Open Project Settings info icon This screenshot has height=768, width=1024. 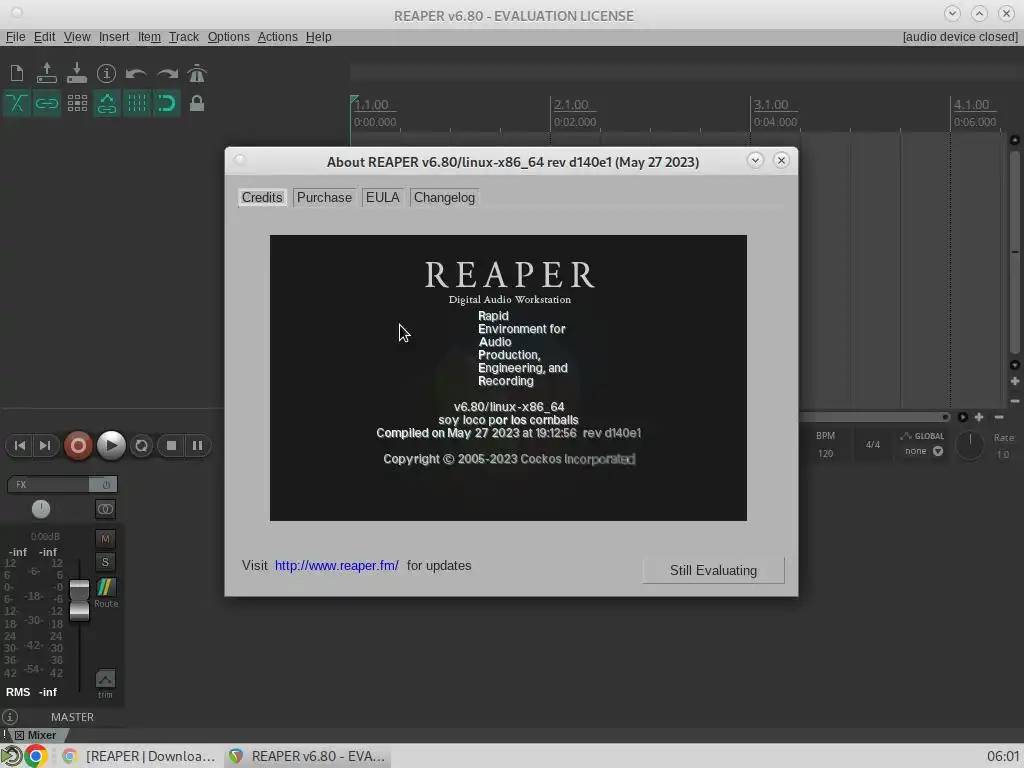[106, 73]
